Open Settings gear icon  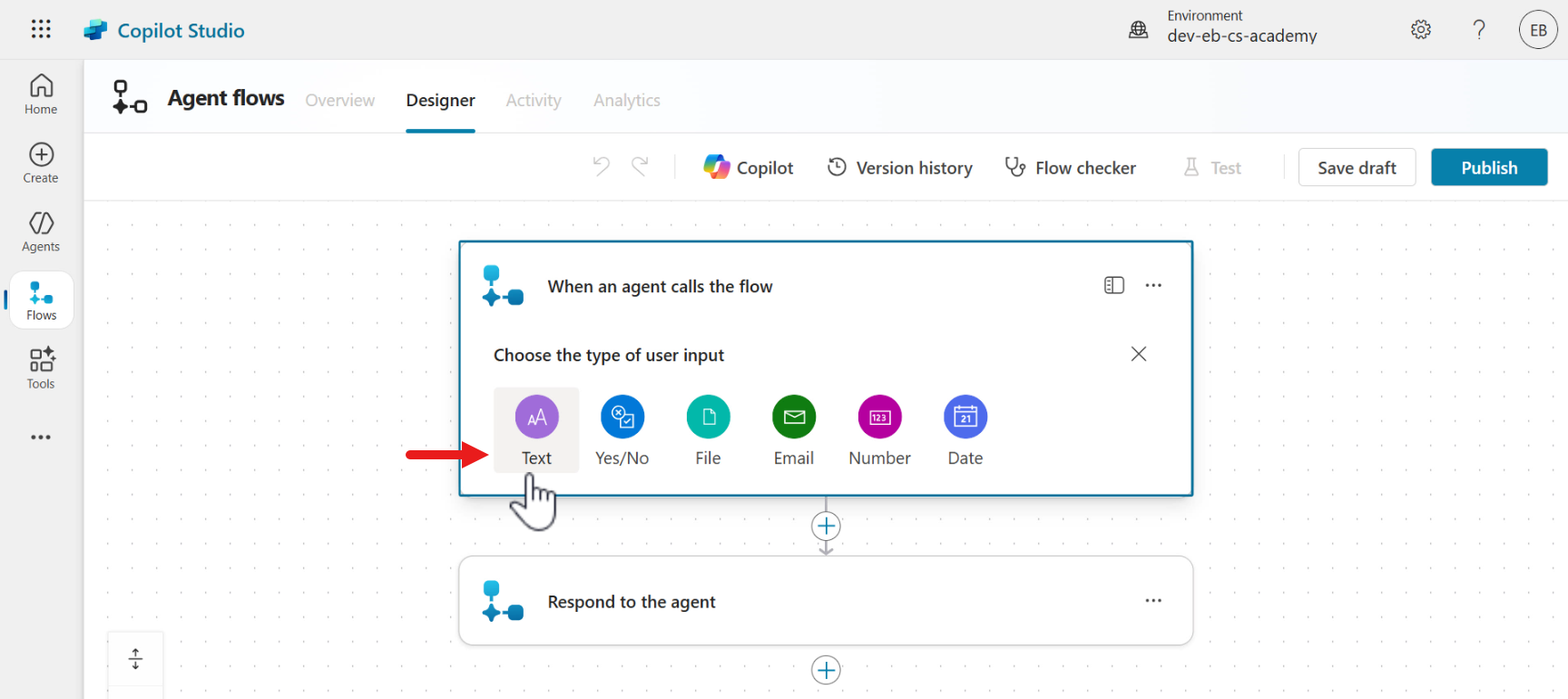click(x=1421, y=30)
